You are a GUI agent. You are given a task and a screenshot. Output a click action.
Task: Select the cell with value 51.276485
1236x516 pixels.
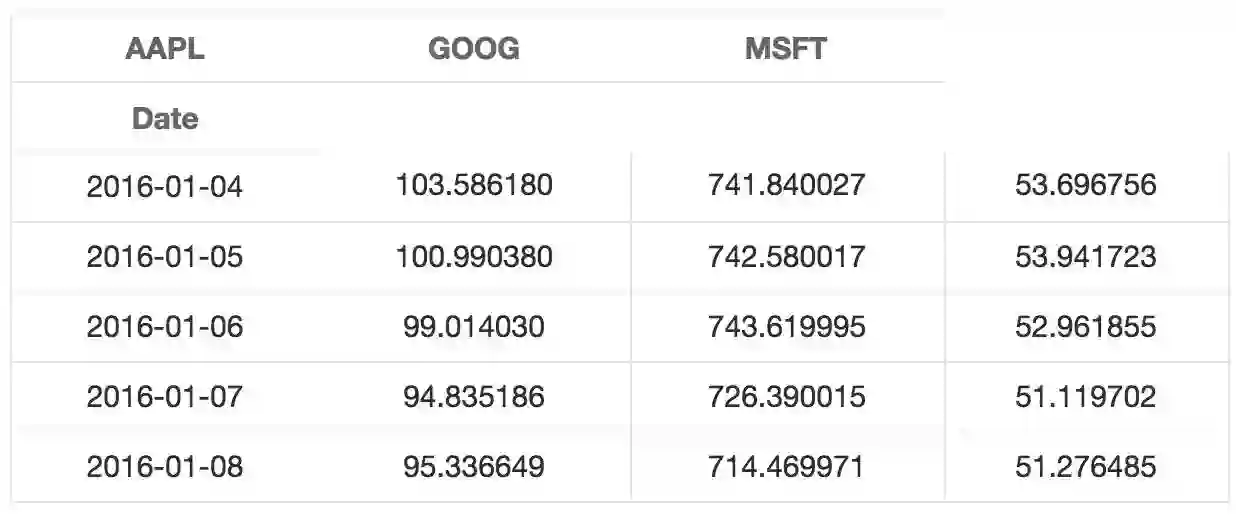click(x=1085, y=467)
